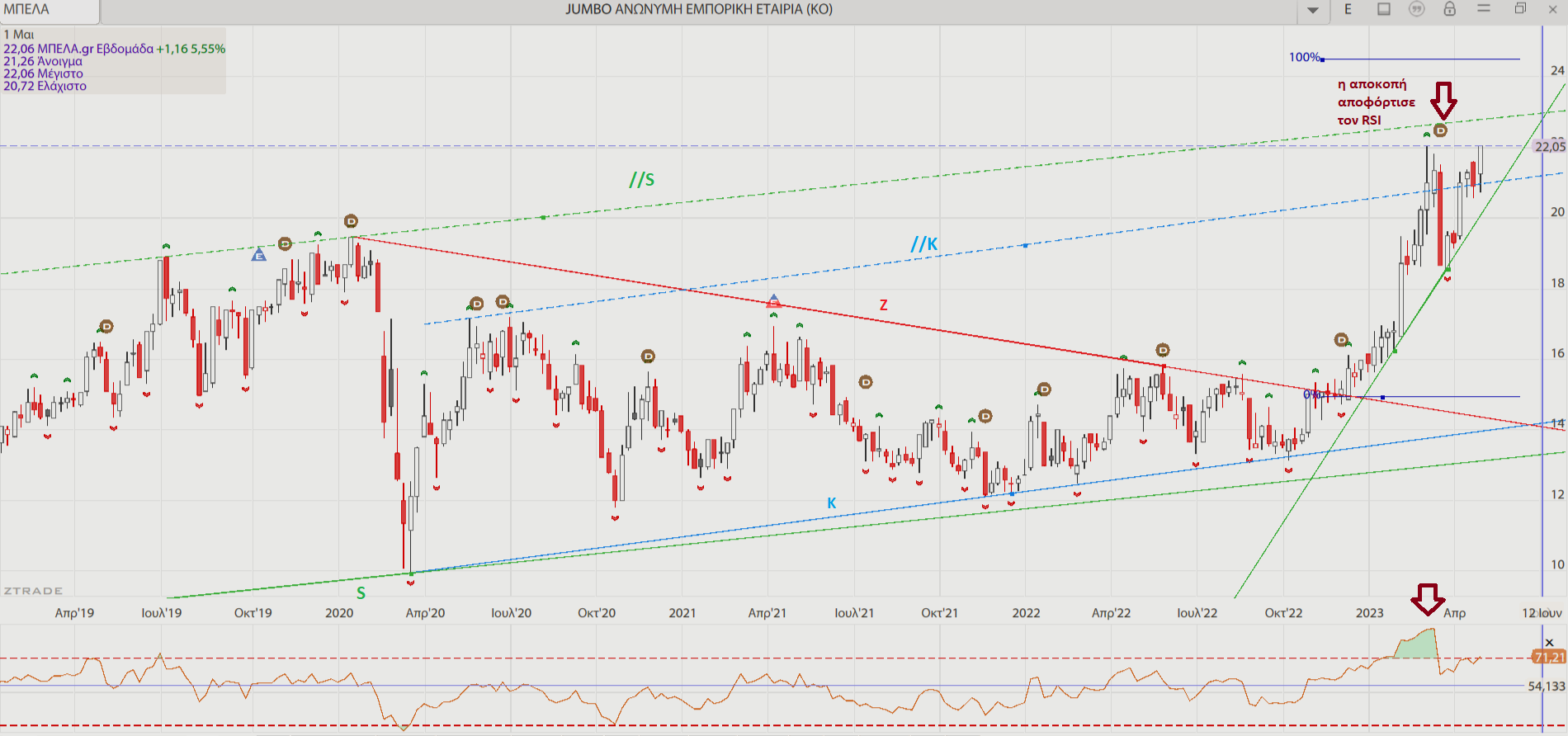Close the RSI indicator panel
This screenshot has width=1568, height=736.
point(1549,643)
